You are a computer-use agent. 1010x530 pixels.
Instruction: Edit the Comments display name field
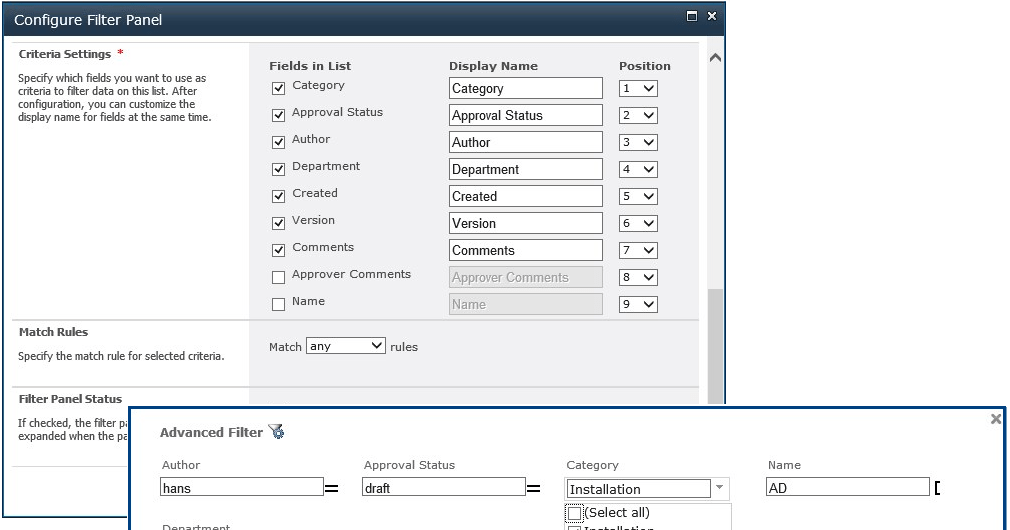(x=526, y=251)
